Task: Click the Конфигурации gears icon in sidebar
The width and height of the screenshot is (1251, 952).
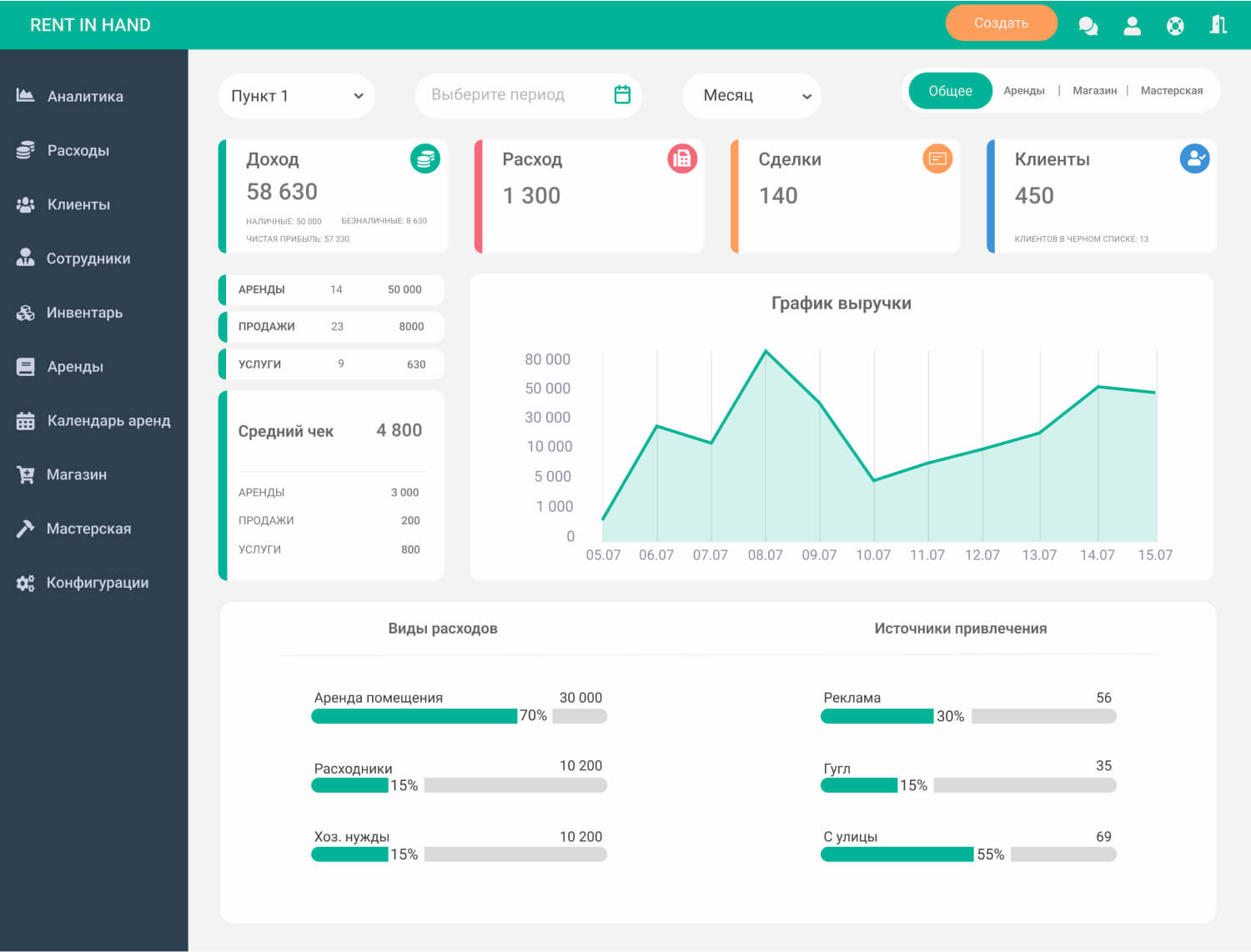Action: [x=25, y=583]
